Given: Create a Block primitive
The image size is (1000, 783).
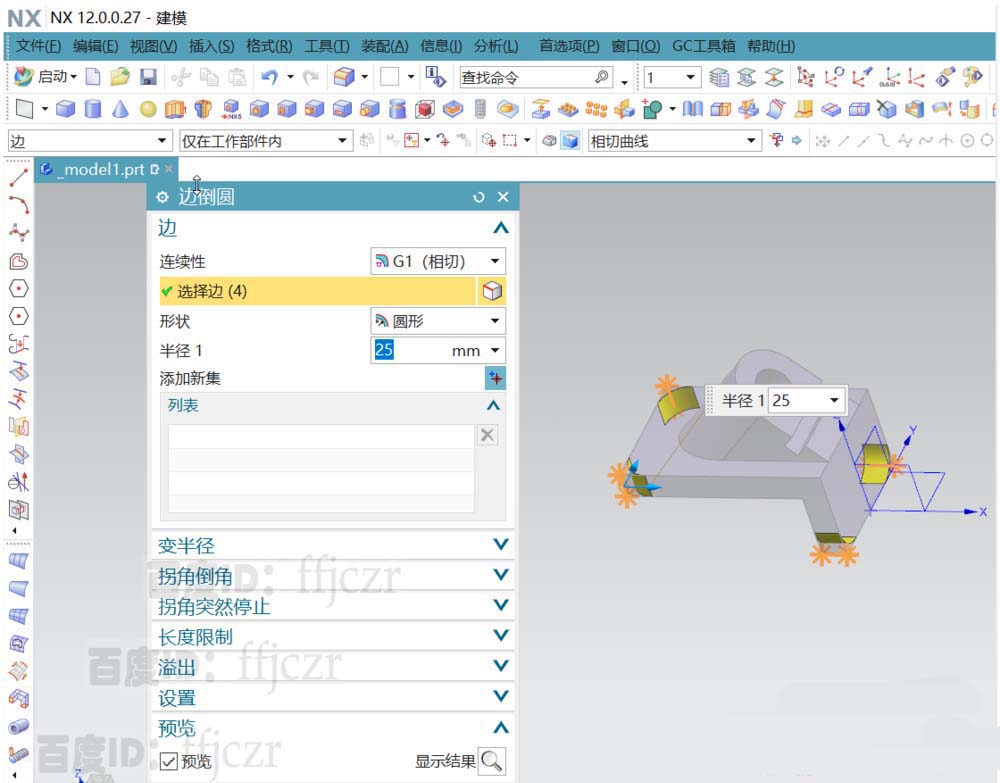Looking at the screenshot, I should (65, 109).
